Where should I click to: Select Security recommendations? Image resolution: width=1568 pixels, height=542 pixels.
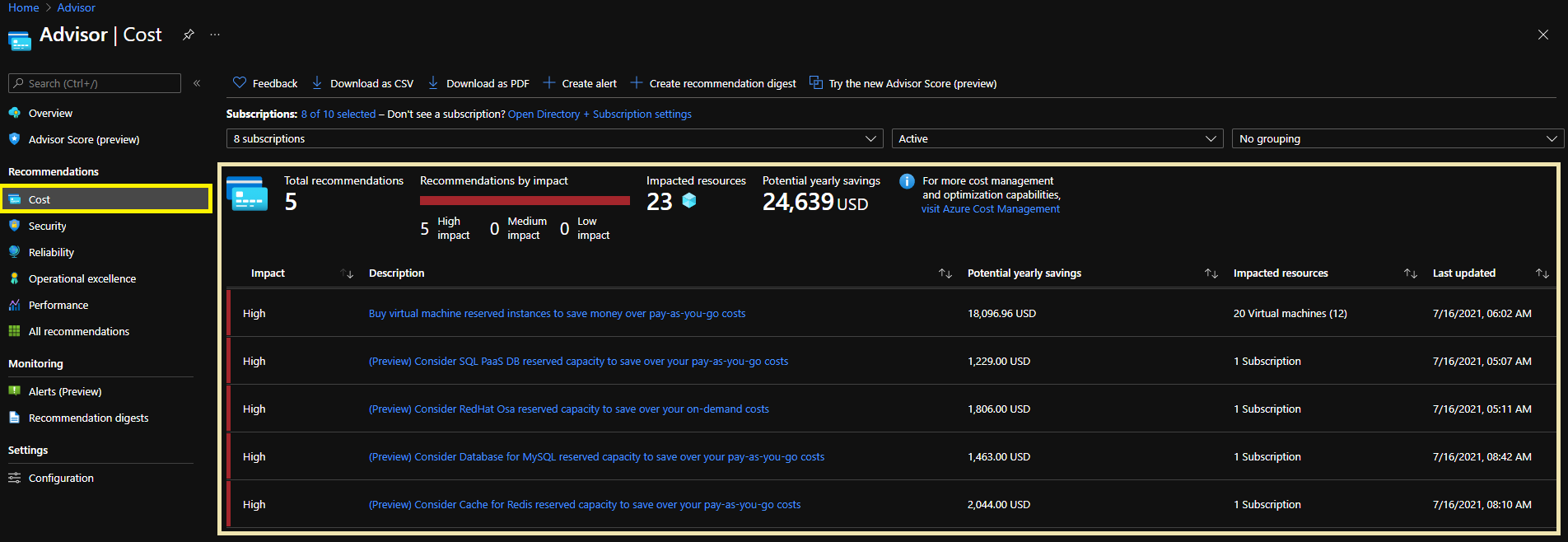pyautogui.click(x=47, y=226)
